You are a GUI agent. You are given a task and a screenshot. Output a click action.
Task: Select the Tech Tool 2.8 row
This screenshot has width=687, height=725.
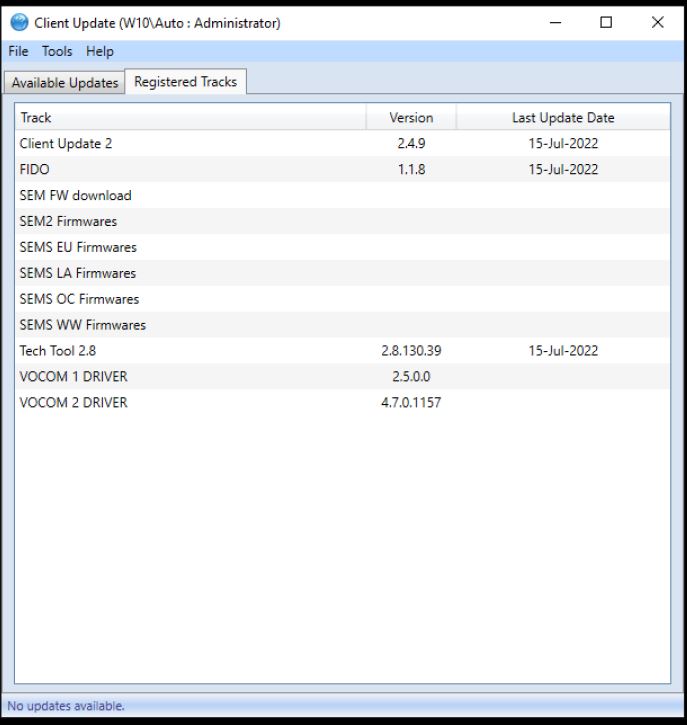[x=342, y=350]
